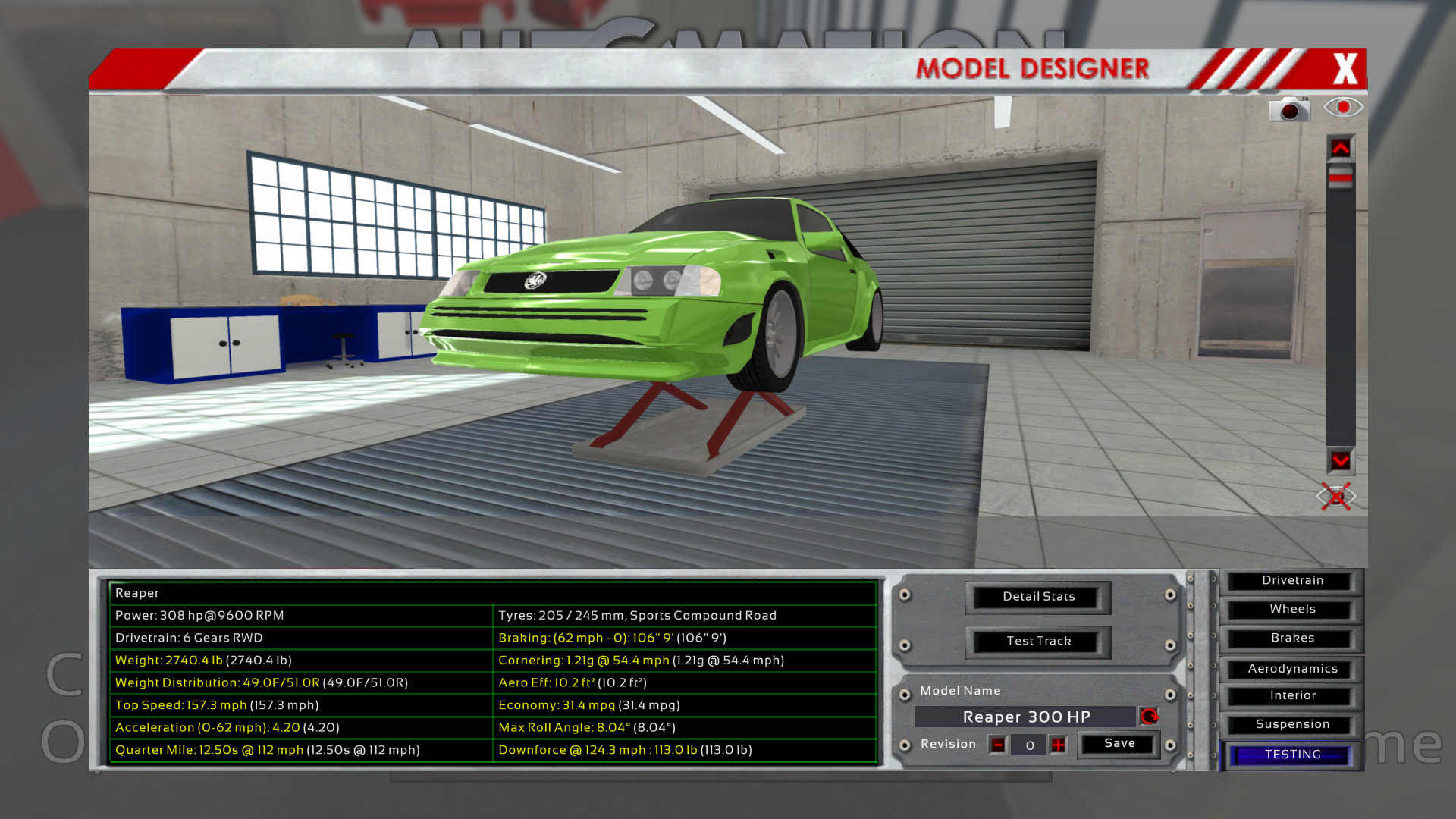Save the Reaper 300 HP model

tap(1119, 744)
